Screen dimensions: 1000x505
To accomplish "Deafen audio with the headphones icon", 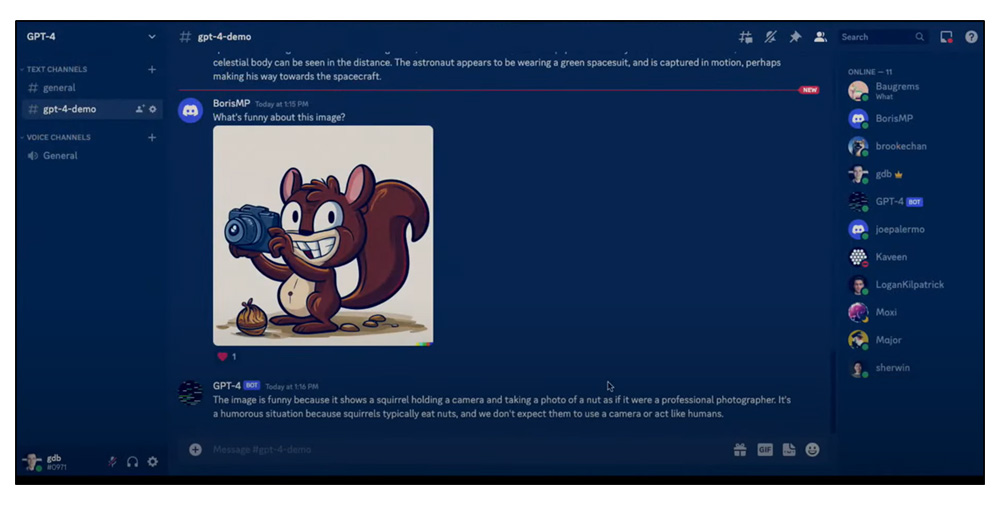I will point(132,462).
